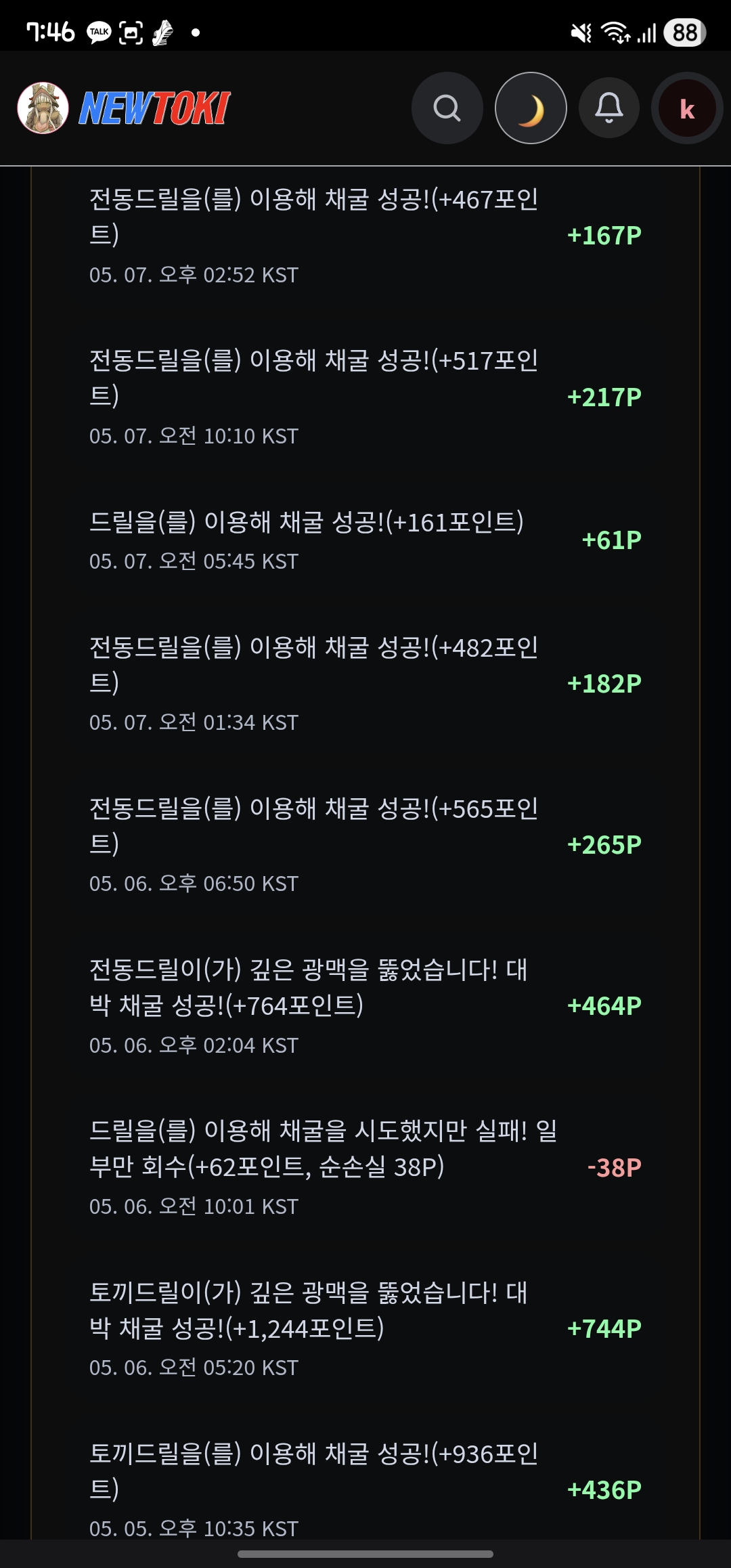Tap the +182P points amount
Image resolution: width=731 pixels, height=1568 pixels.
[x=604, y=684]
